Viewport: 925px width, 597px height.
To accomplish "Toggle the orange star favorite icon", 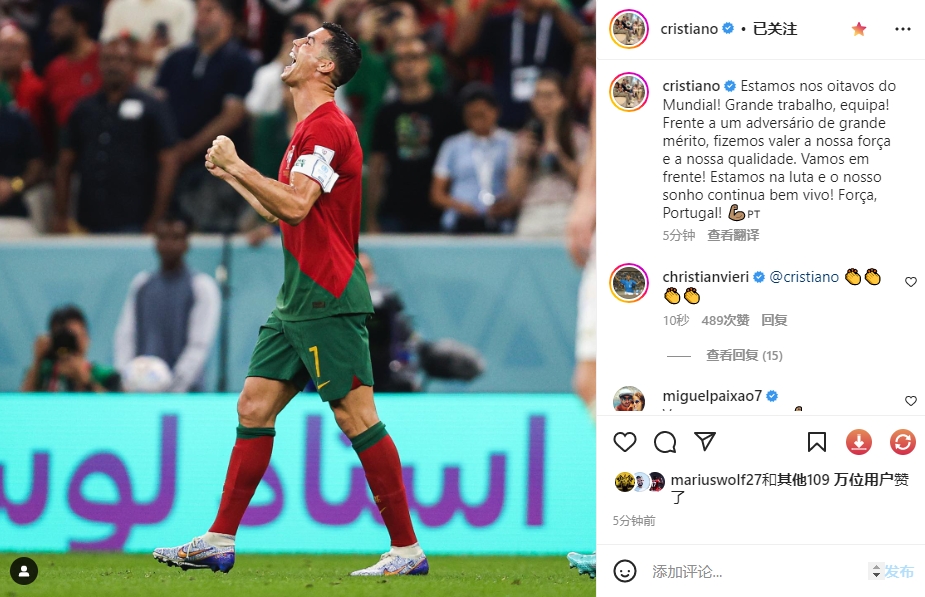I will point(859,29).
